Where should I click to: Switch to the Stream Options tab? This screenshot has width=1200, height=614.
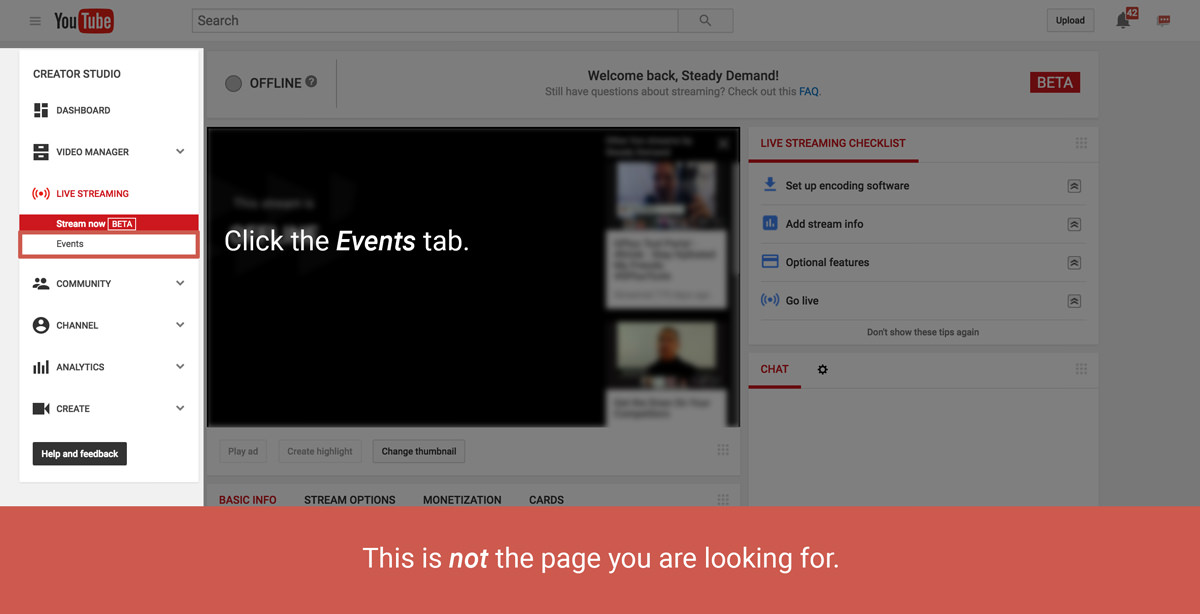pos(349,499)
